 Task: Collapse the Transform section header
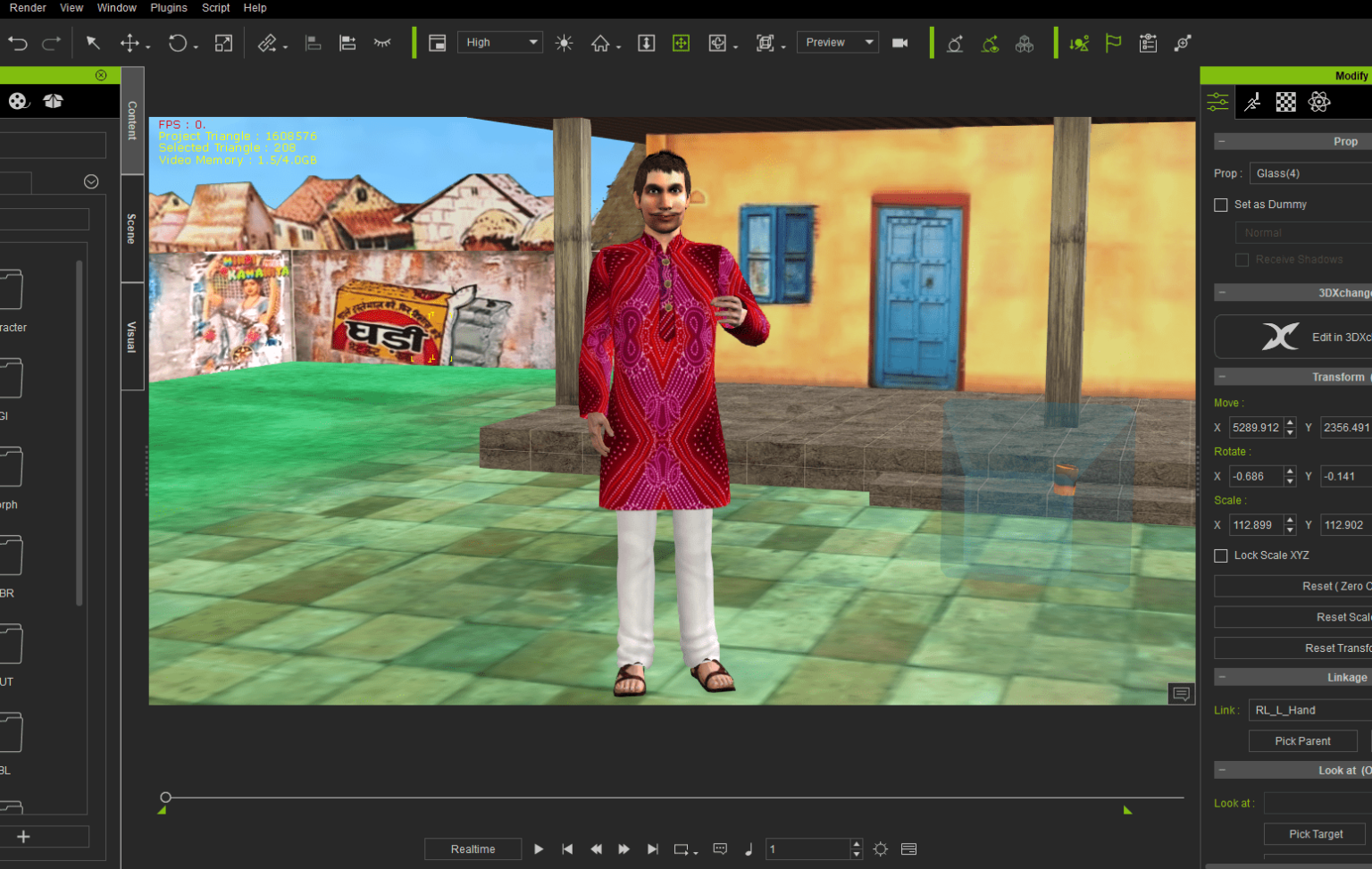(x=1222, y=376)
